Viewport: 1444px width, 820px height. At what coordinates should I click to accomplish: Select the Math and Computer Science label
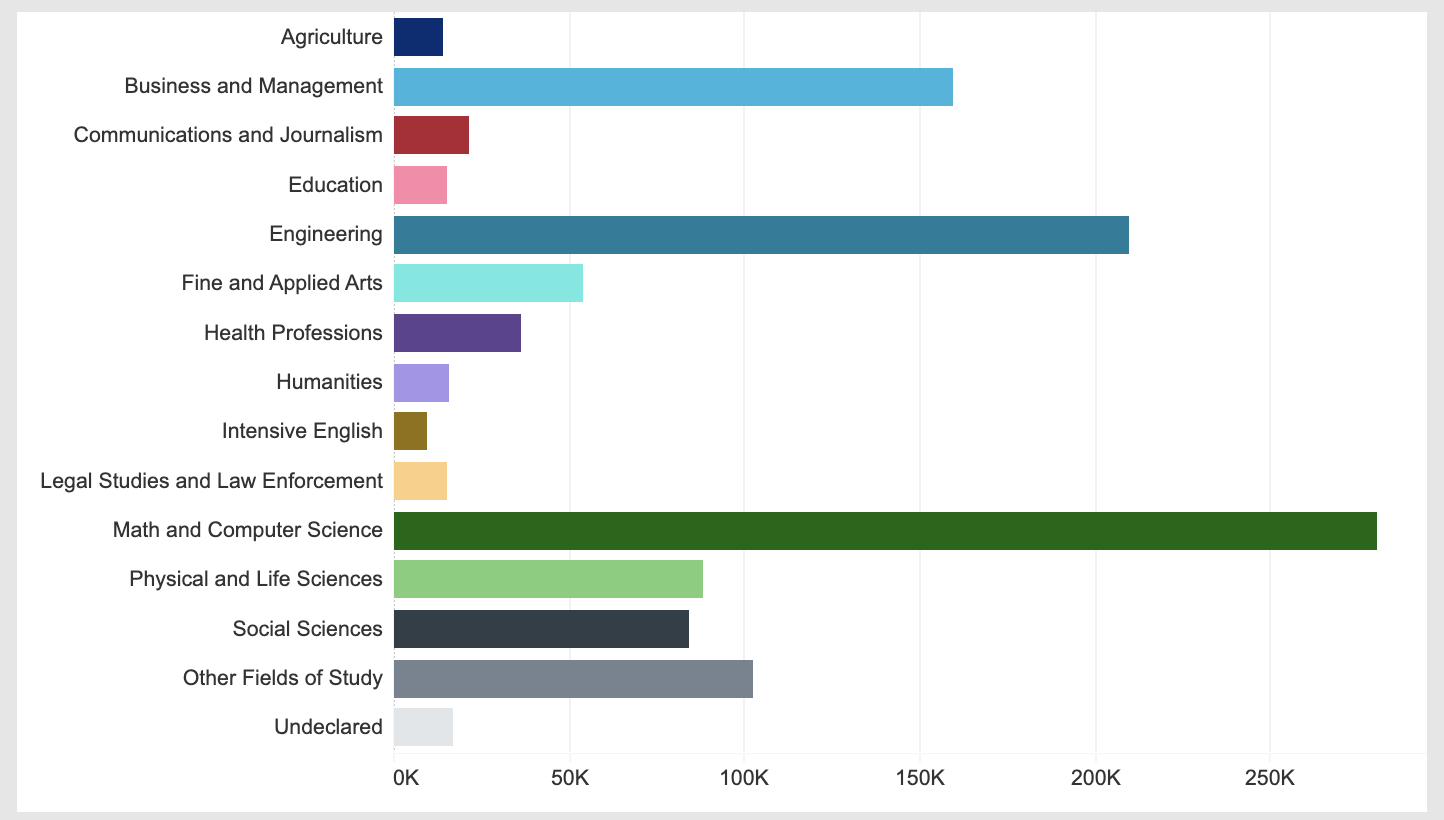point(247,531)
